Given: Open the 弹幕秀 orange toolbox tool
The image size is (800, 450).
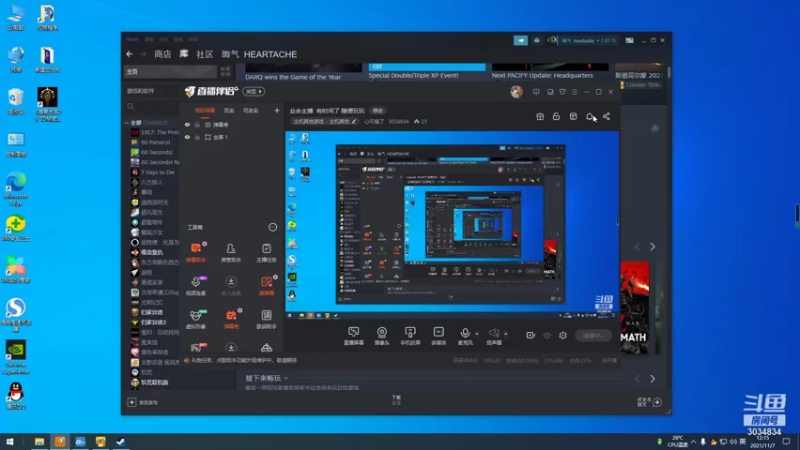Looking at the screenshot, I should [231, 319].
